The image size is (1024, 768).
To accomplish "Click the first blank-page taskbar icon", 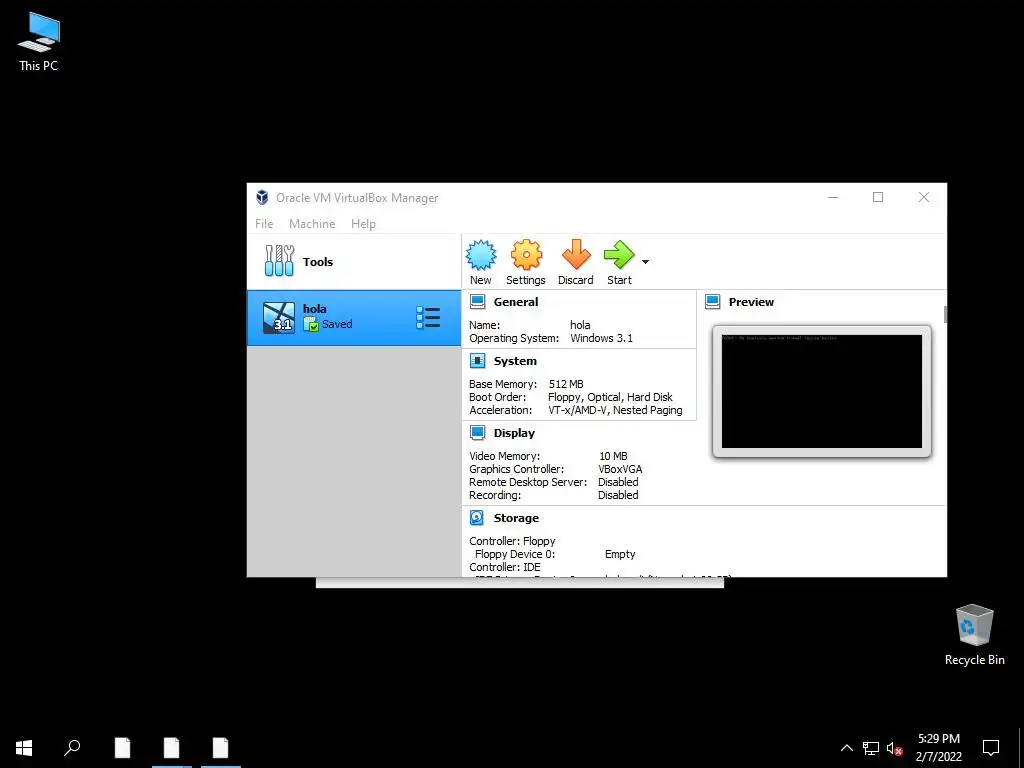I will [x=122, y=747].
